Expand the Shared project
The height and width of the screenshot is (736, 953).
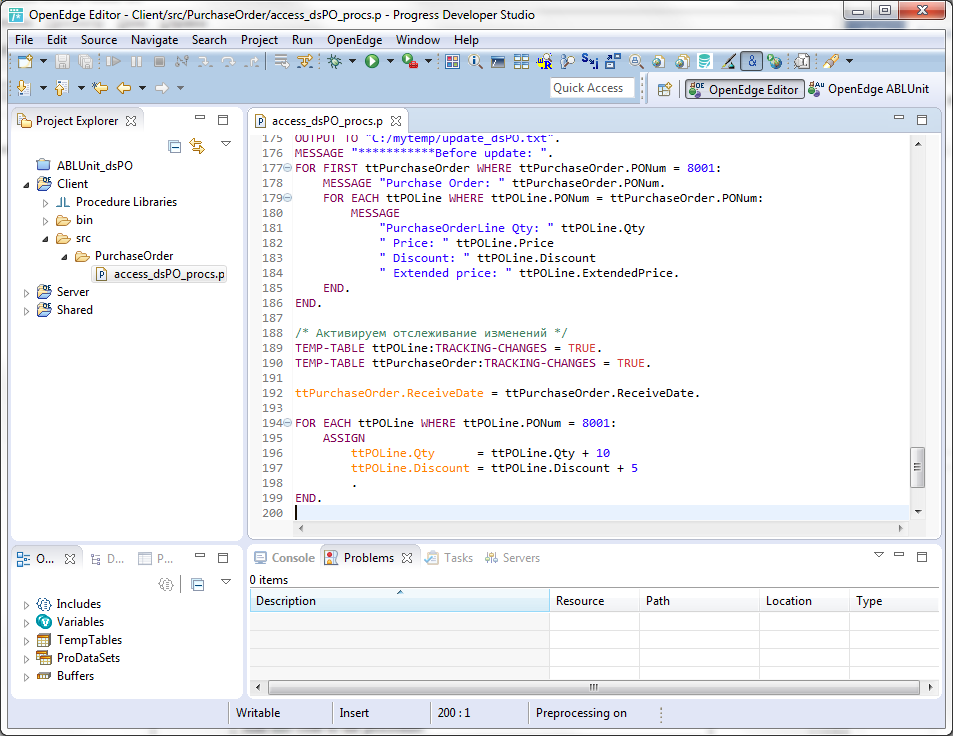point(26,311)
